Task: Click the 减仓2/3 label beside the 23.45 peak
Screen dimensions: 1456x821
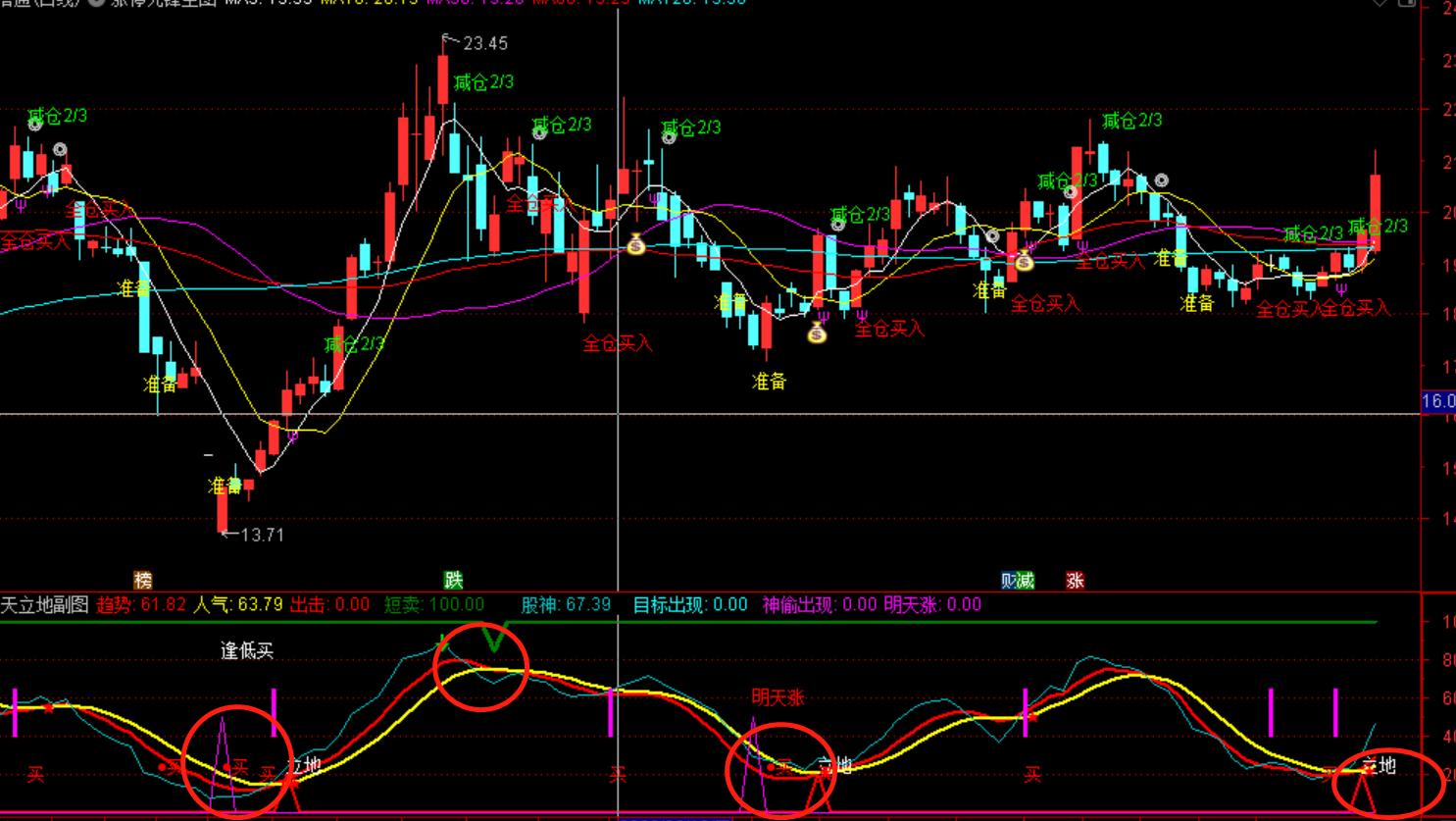Action: tap(483, 82)
